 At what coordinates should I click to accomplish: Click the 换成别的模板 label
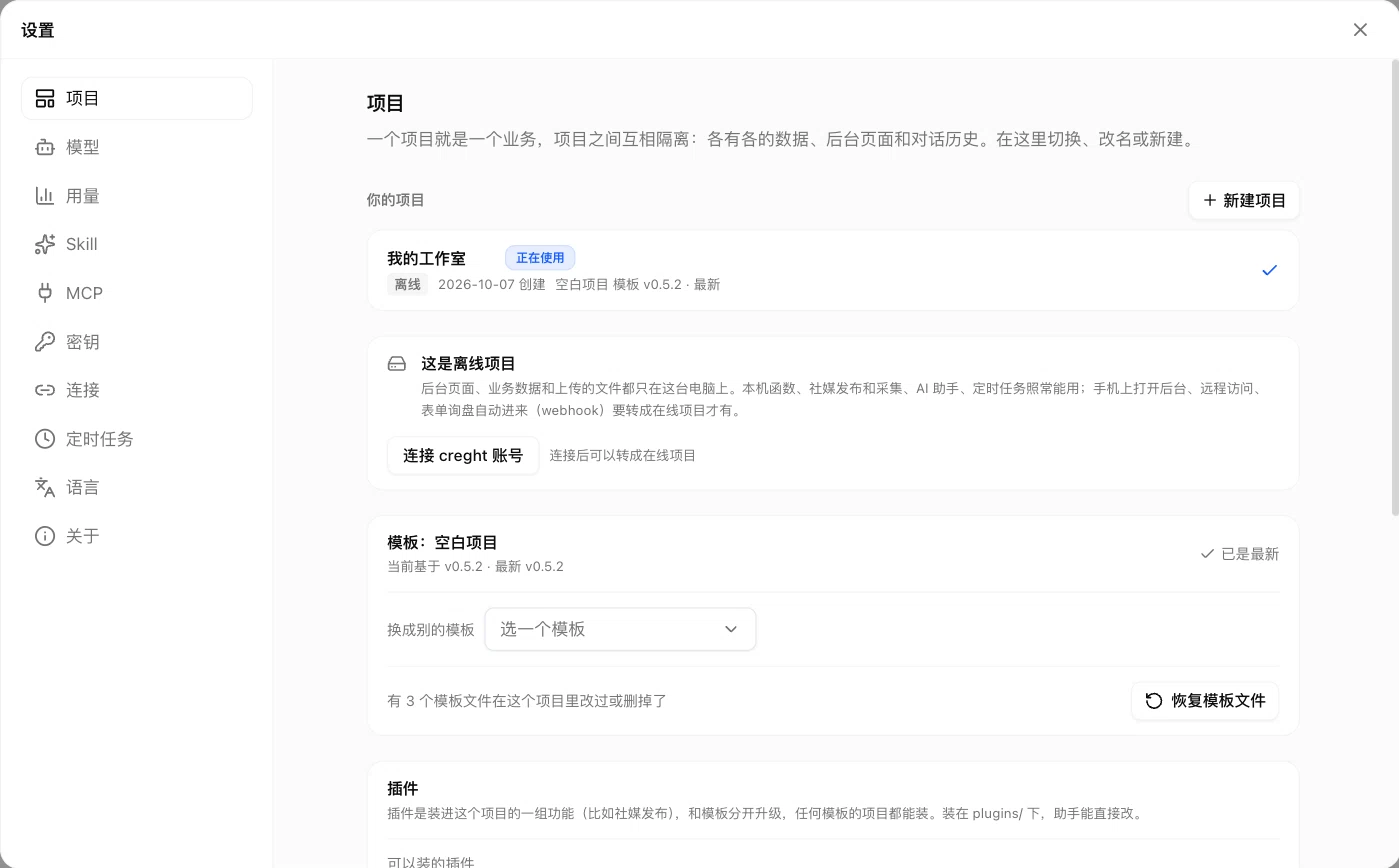430,630
